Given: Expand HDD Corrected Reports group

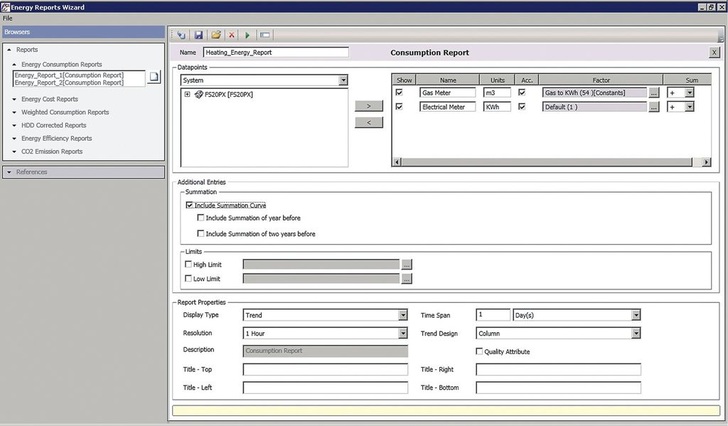Looking at the screenshot, I should tap(14, 125).
